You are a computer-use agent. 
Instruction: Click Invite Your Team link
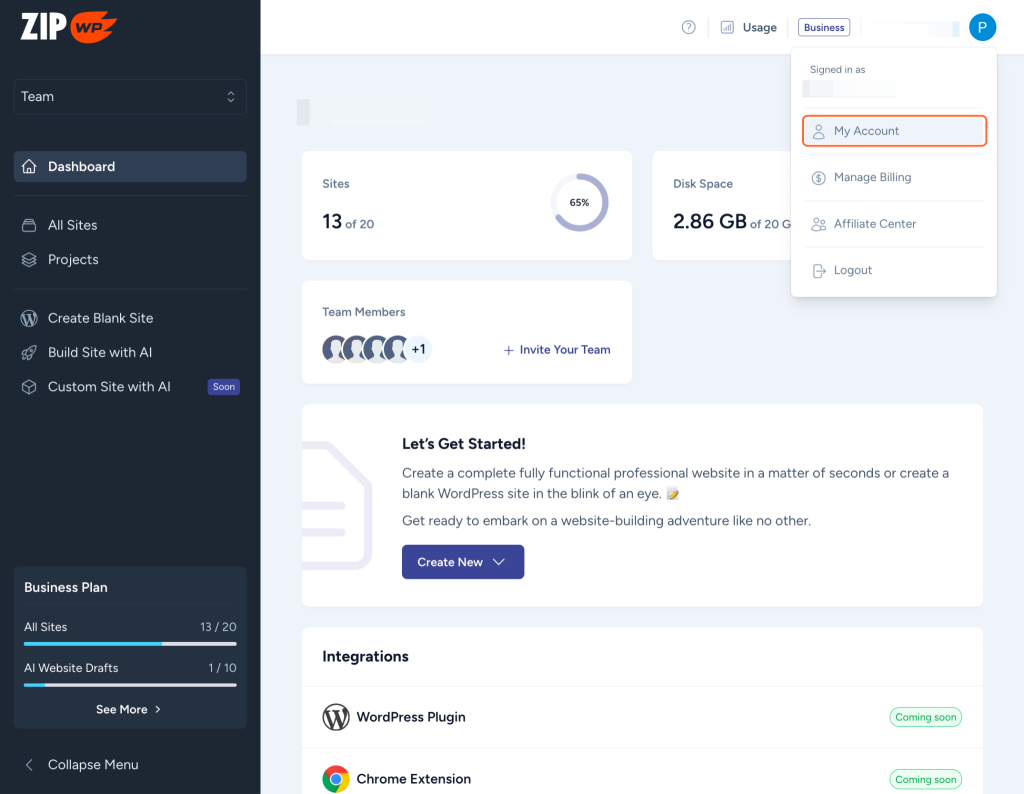click(x=557, y=350)
